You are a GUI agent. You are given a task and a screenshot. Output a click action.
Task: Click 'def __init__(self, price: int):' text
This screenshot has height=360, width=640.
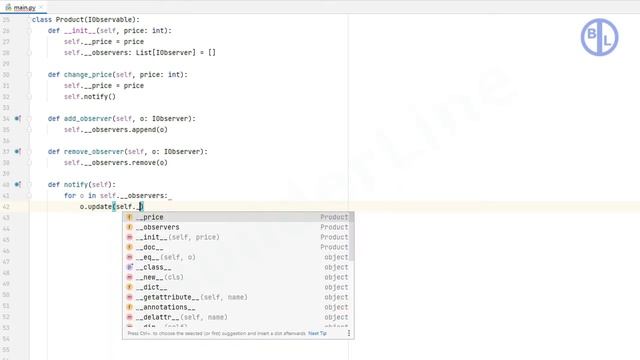pyautogui.click(x=110, y=31)
